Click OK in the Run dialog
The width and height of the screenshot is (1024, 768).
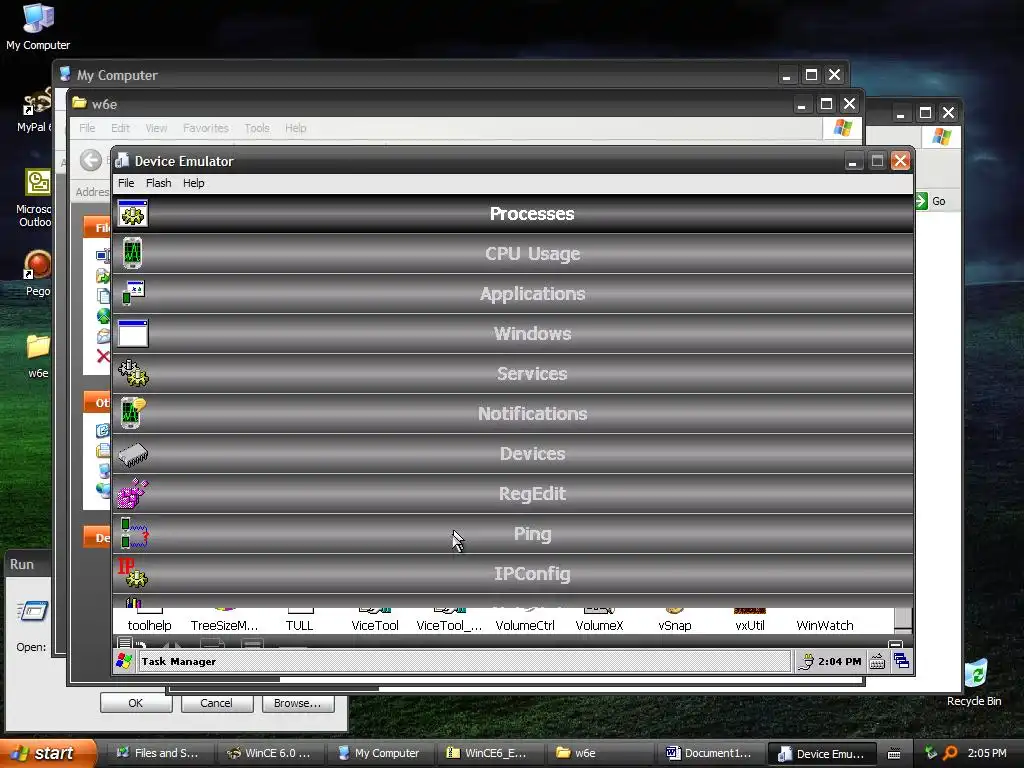coord(136,703)
